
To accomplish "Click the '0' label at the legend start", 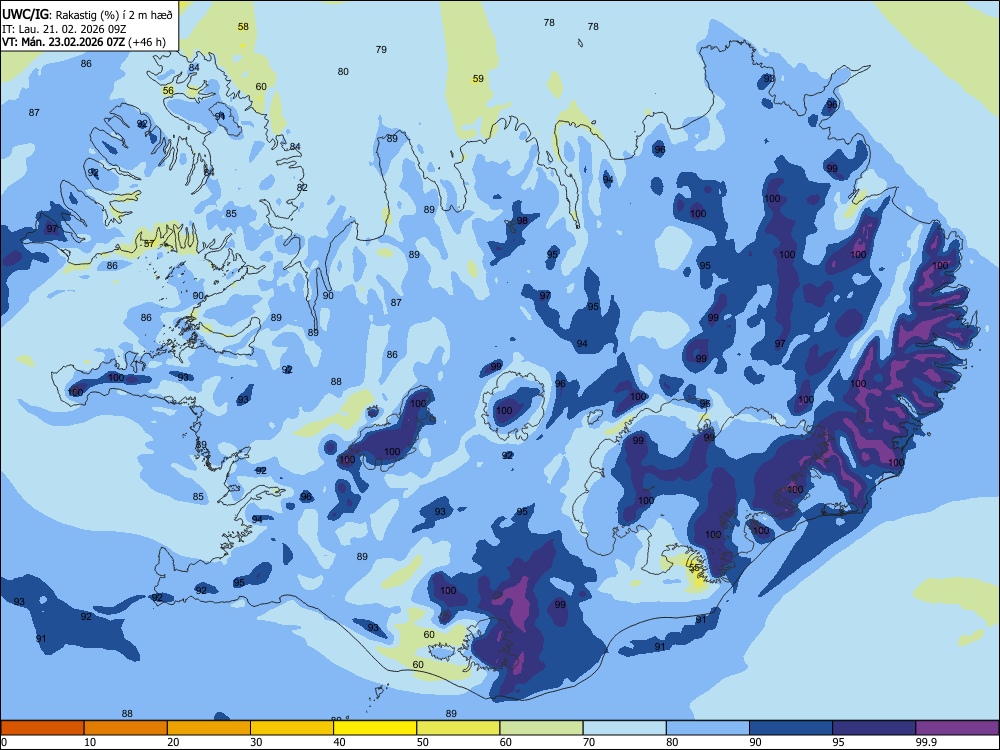I will point(4,742).
